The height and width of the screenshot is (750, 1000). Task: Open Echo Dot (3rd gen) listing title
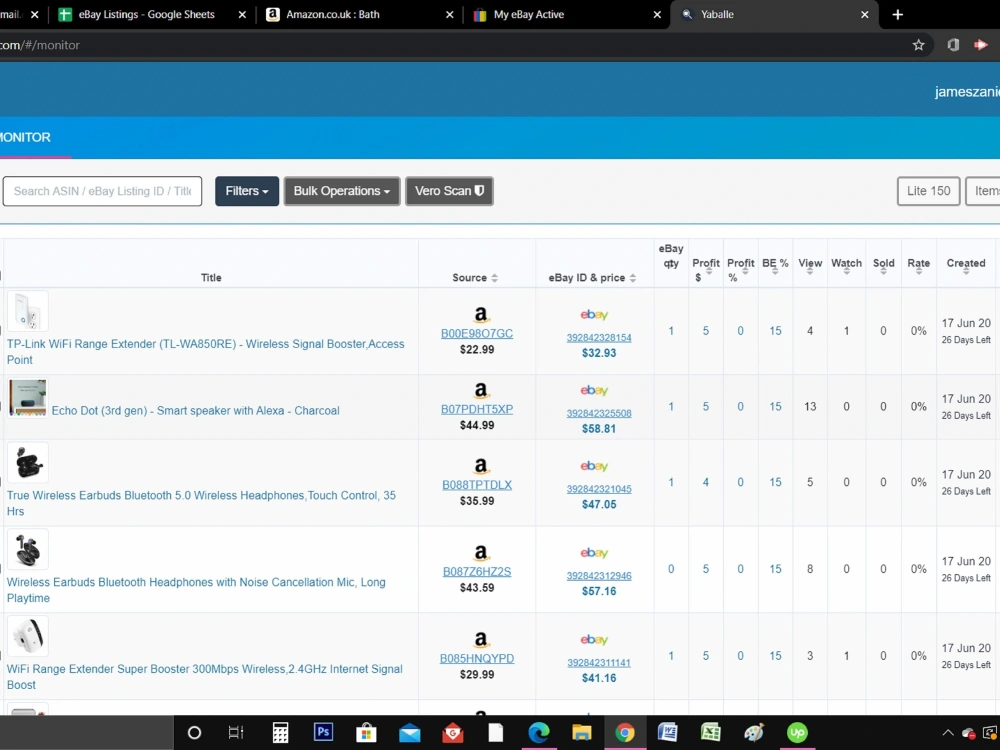click(195, 410)
